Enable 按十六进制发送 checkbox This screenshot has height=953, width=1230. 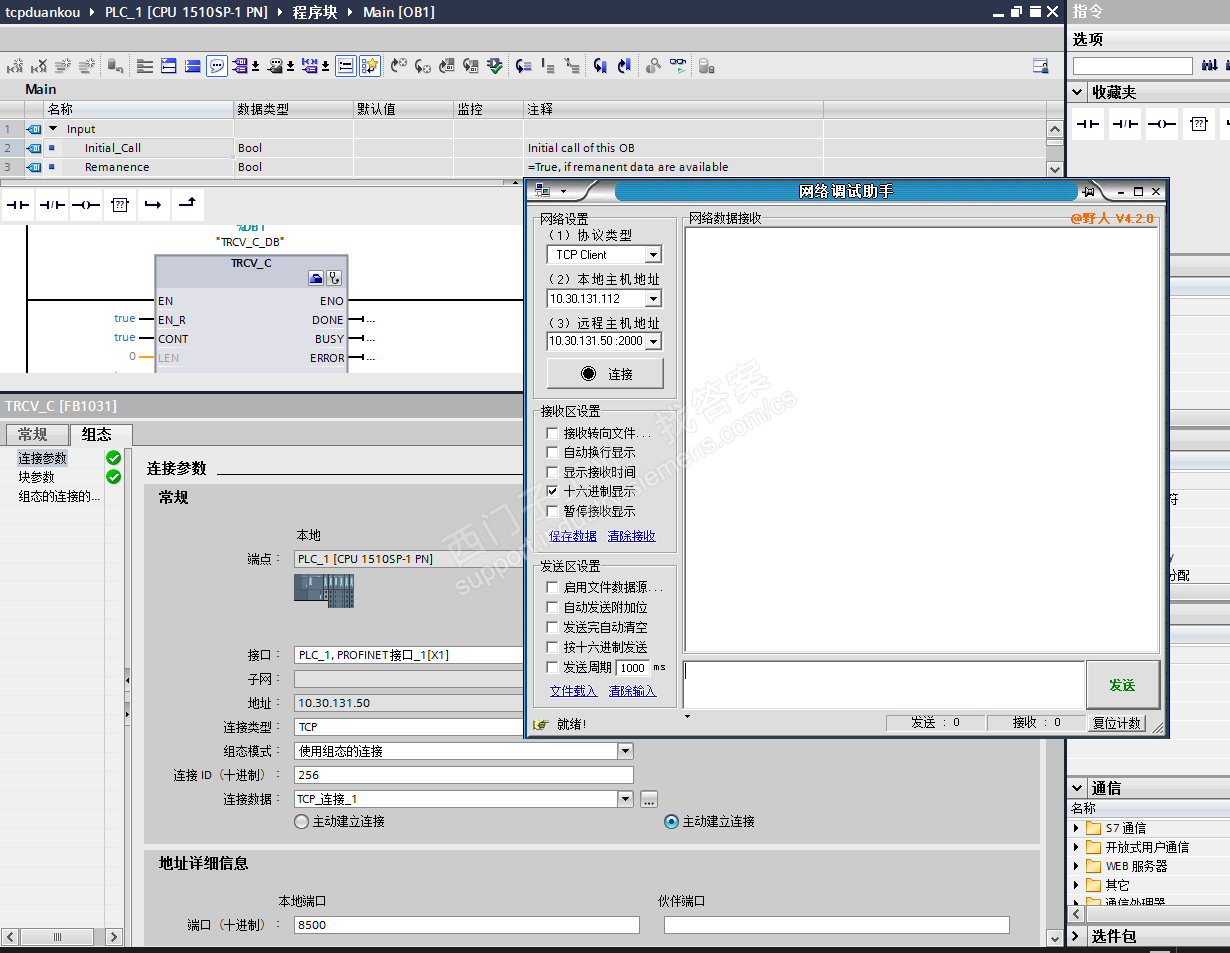pyautogui.click(x=552, y=647)
